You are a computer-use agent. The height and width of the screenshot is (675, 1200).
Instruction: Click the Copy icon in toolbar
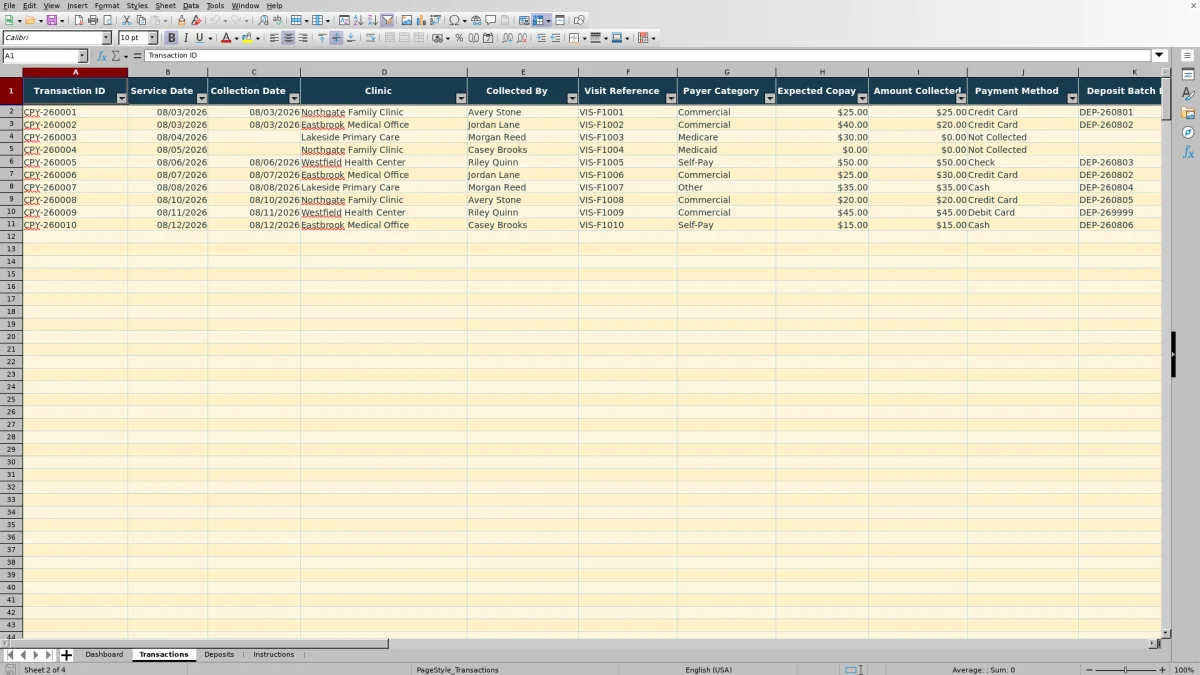point(141,20)
